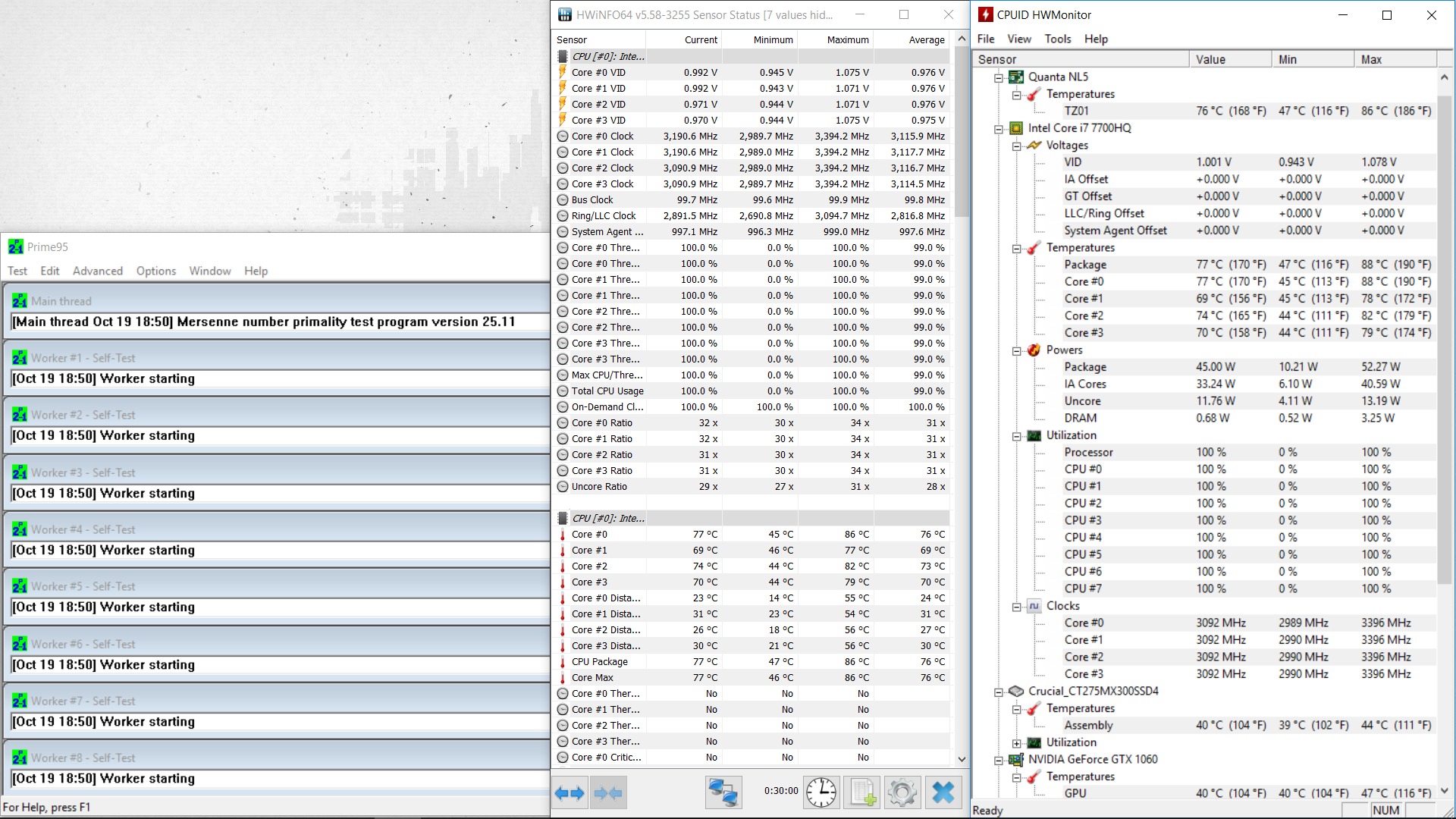This screenshot has height=819, width=1456.
Task: Click the Quanta NL5 motherboard icon
Action: (x=1016, y=77)
